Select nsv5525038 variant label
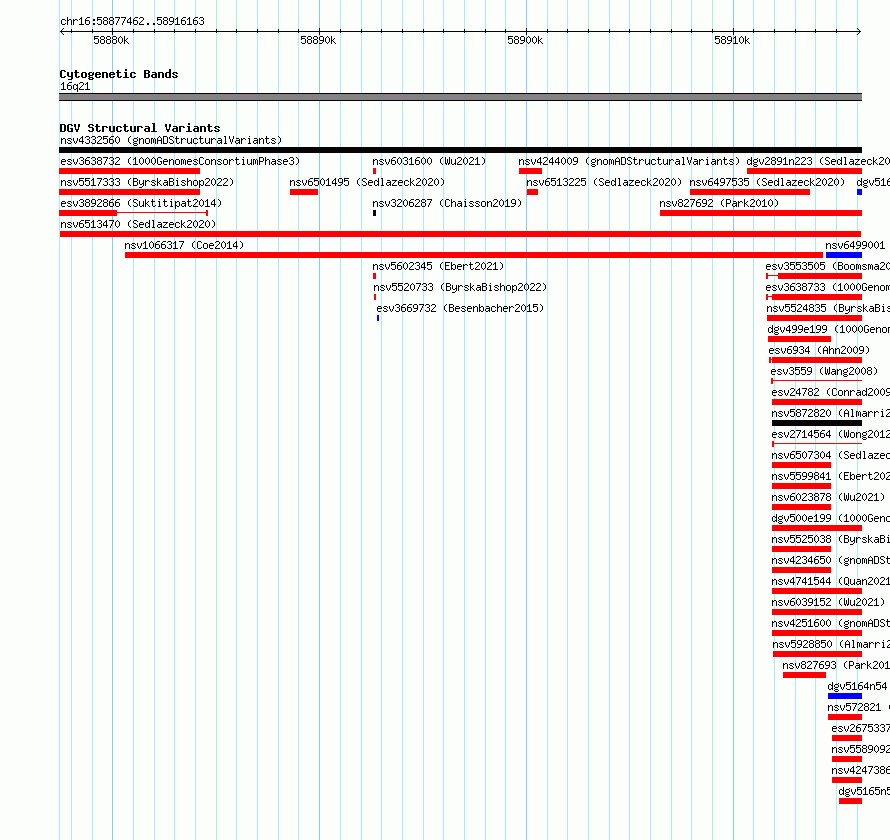This screenshot has width=890, height=840. click(830, 539)
